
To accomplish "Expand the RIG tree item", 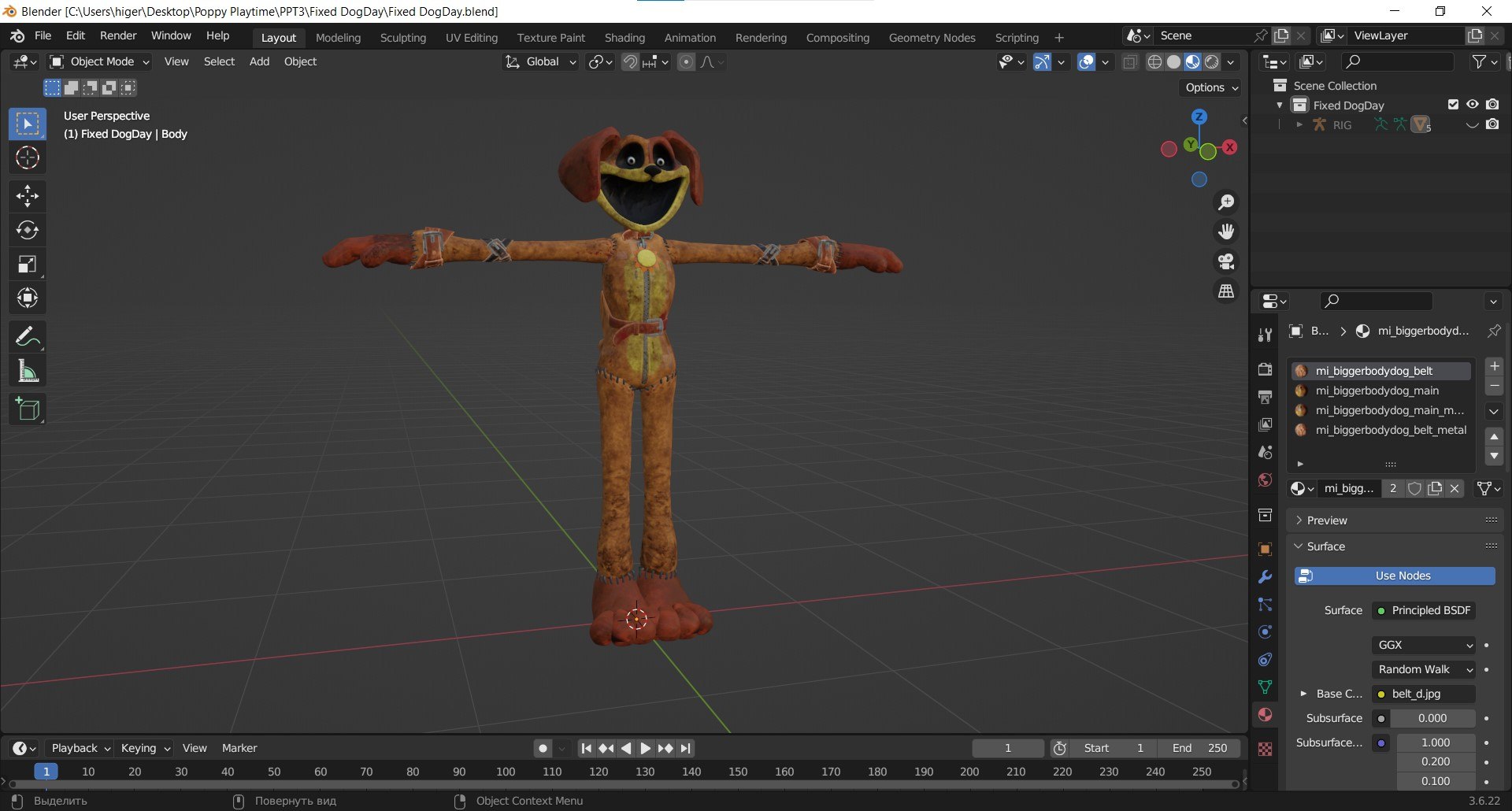I will click(x=1299, y=125).
